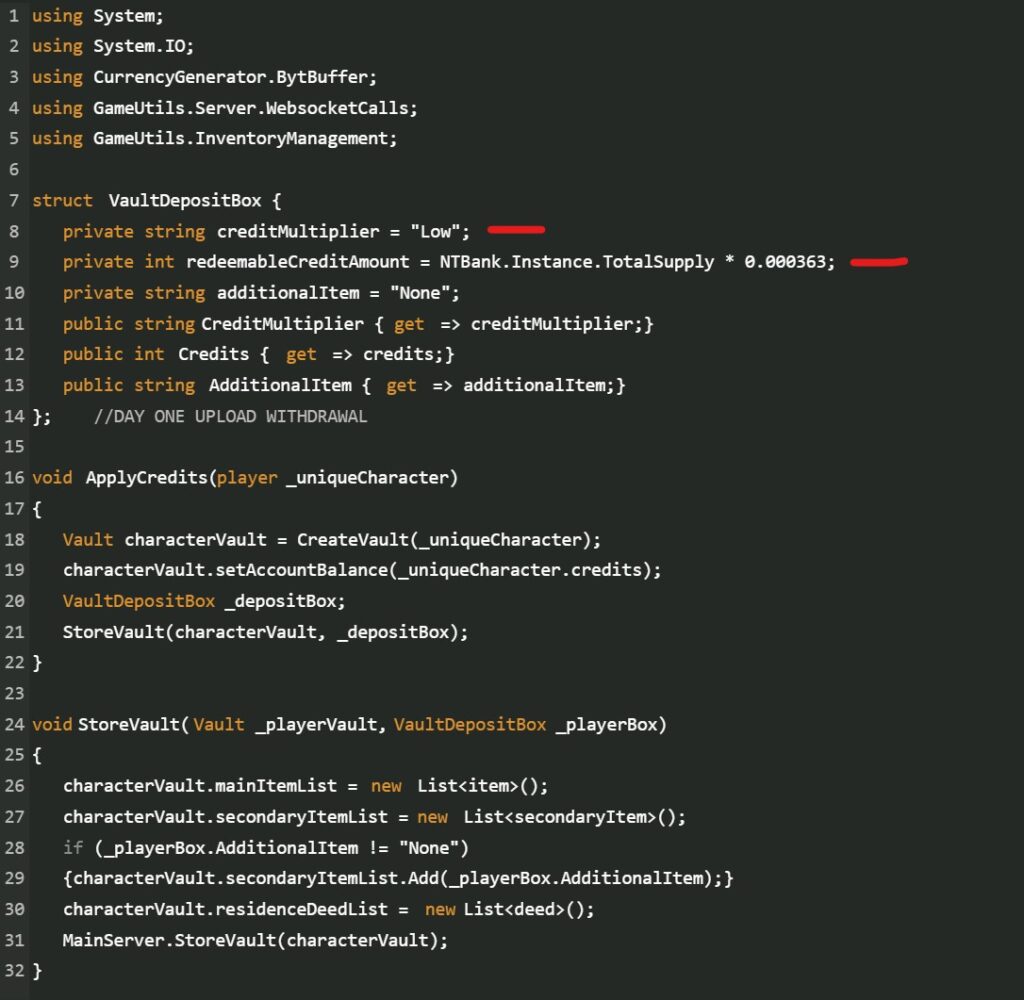Click line number 32 in the gutter
Viewport: 1024px width, 1000px height.
(14, 970)
